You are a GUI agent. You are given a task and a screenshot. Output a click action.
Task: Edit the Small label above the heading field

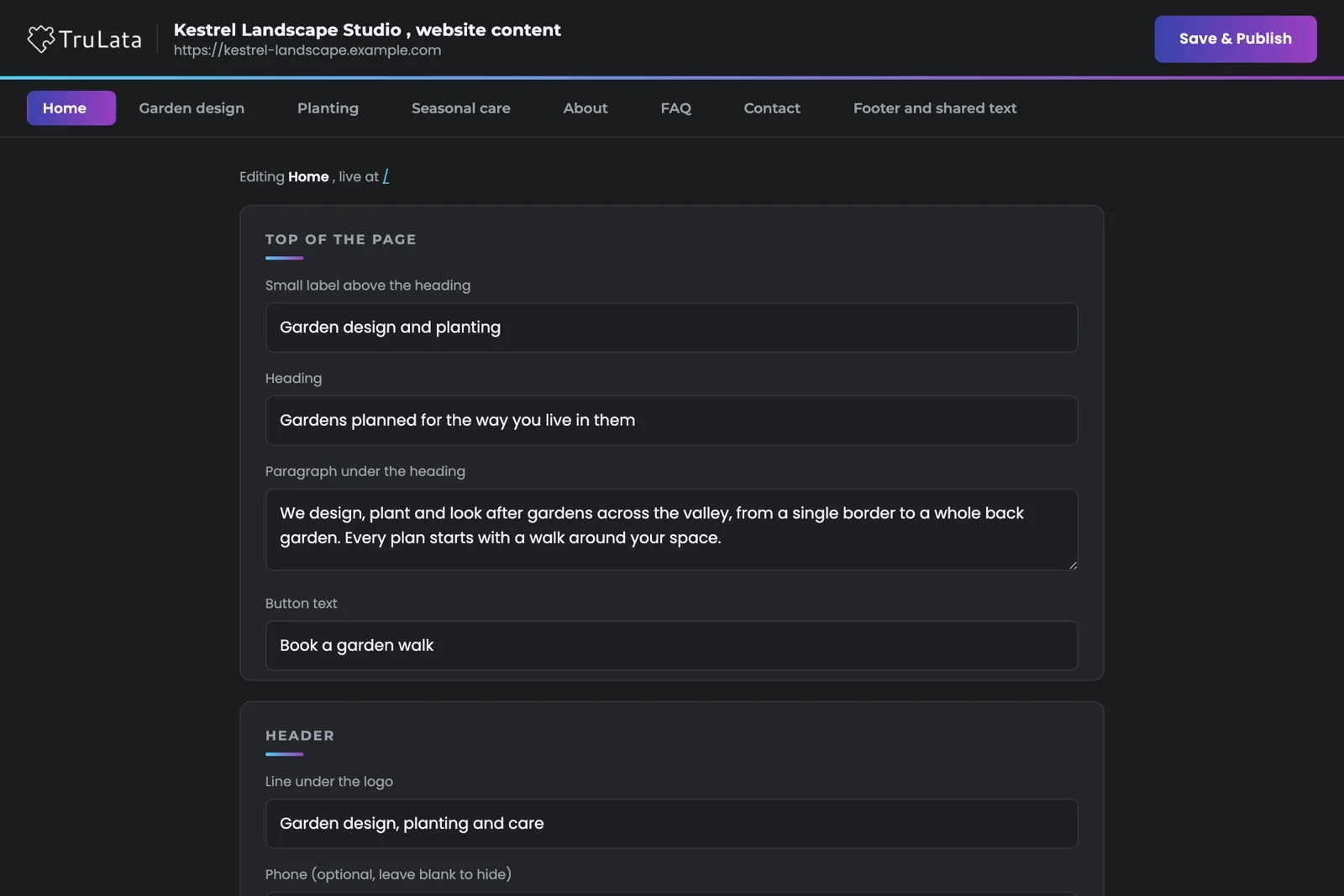[671, 327]
